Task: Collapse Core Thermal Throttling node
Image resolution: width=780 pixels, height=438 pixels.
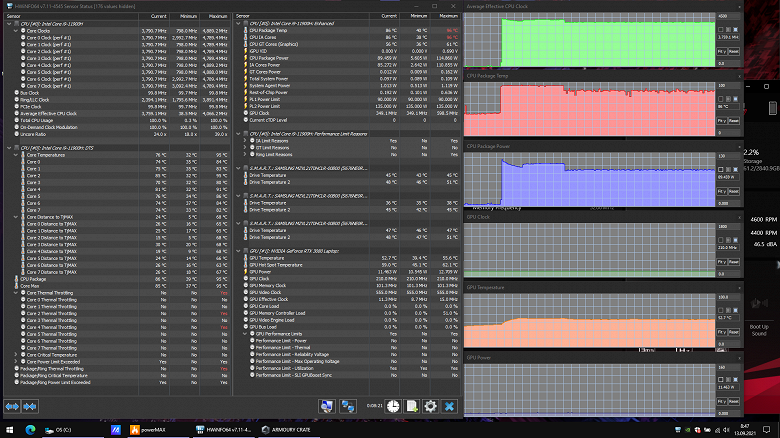Action: (16, 293)
